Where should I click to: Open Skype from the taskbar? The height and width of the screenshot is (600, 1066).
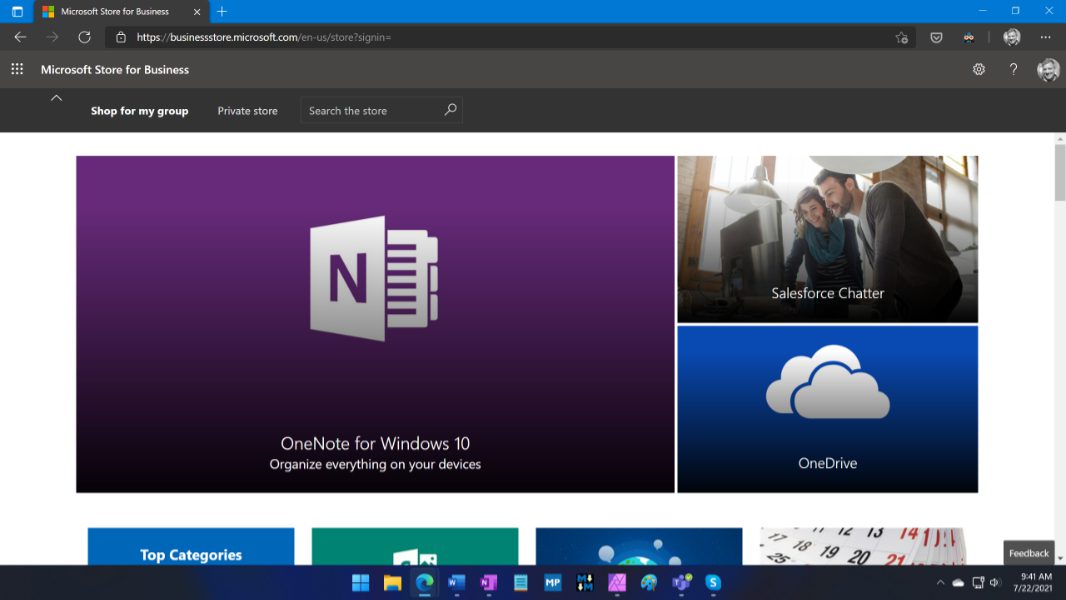[x=713, y=582]
